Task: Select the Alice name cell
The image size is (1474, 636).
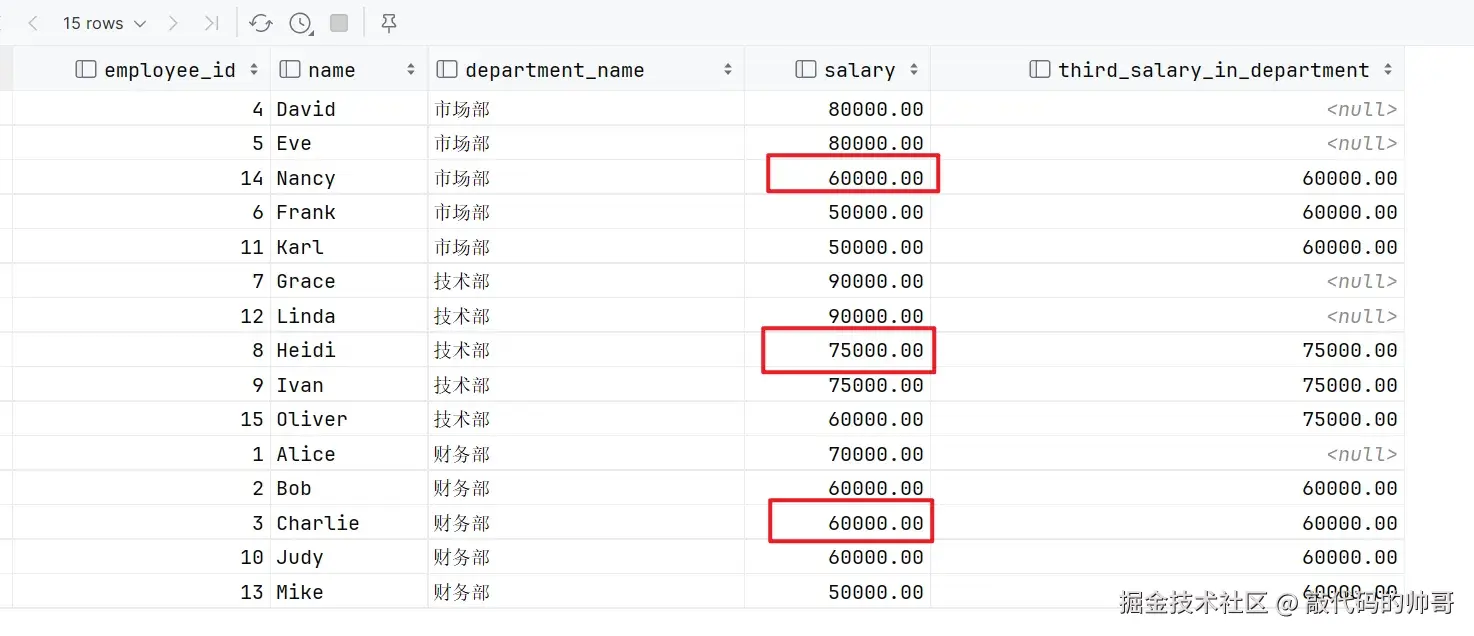Action: click(349, 454)
